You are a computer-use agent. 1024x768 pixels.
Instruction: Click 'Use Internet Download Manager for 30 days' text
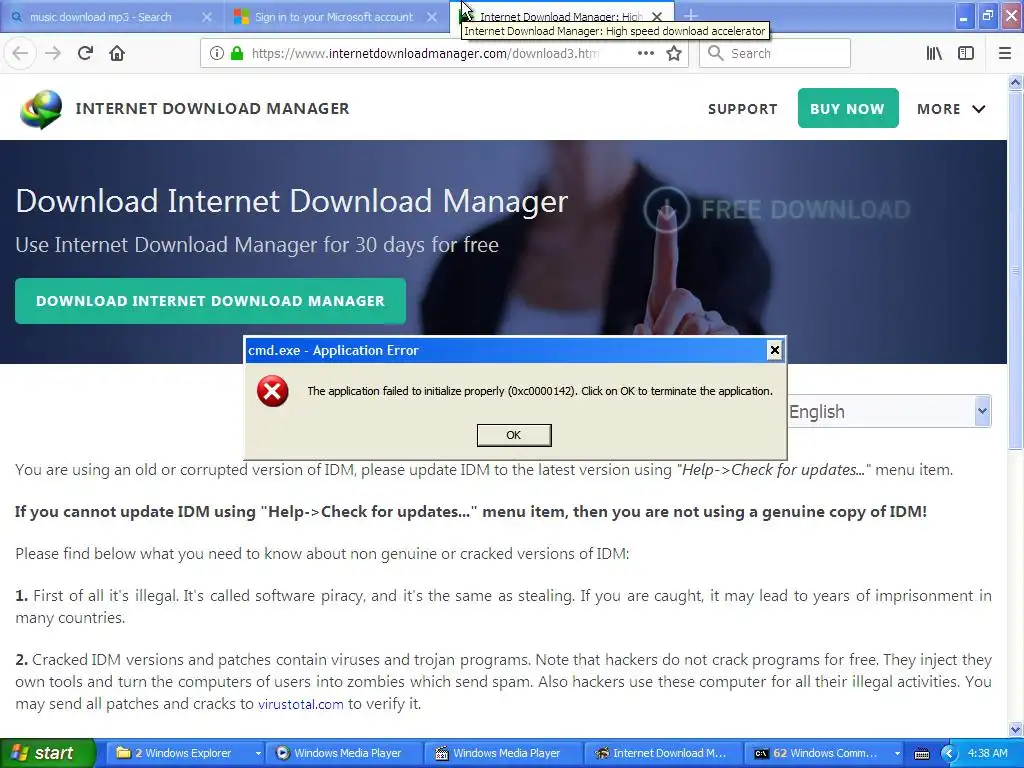point(257,245)
